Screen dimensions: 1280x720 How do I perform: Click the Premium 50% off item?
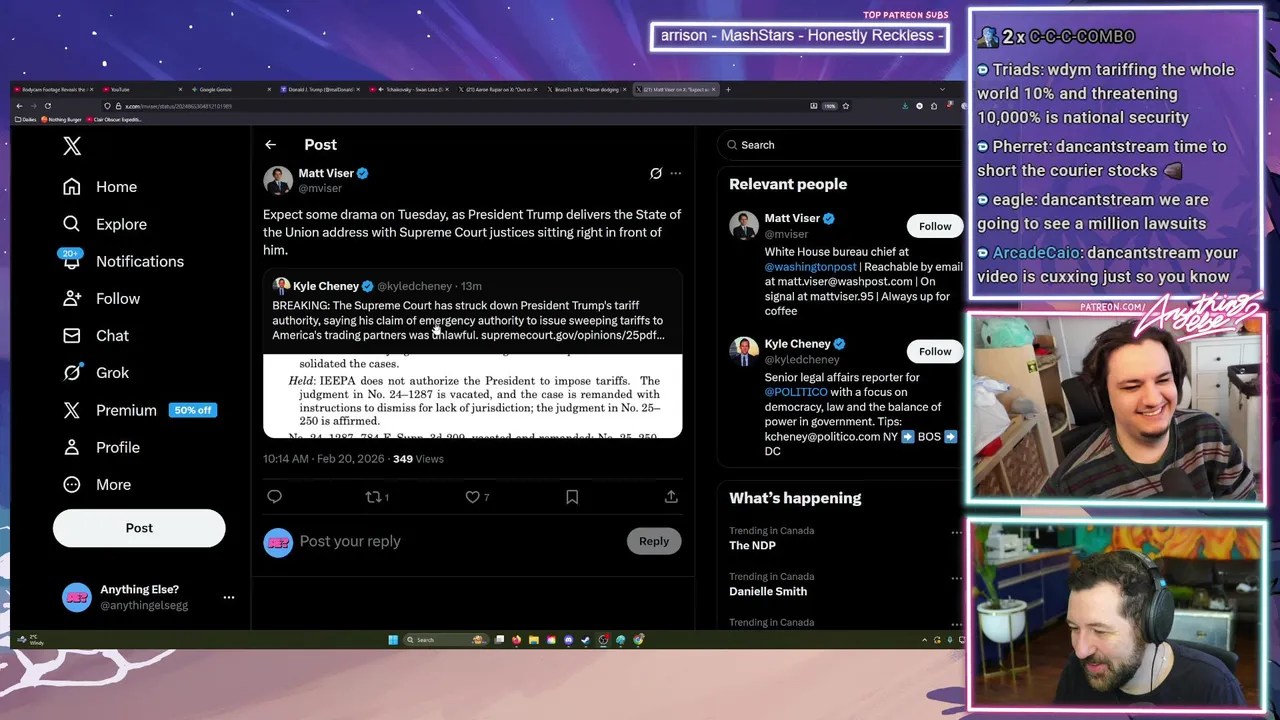click(x=139, y=410)
